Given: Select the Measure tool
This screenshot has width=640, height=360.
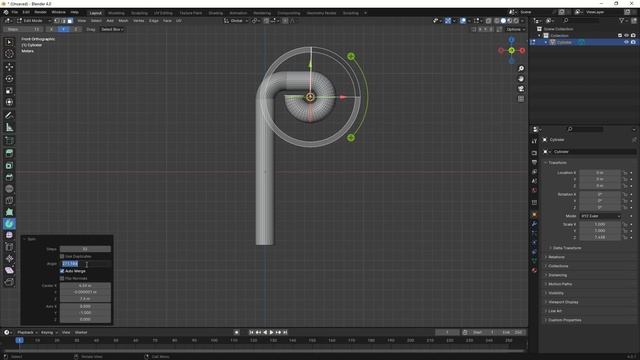Looking at the screenshot, I should point(9,127).
